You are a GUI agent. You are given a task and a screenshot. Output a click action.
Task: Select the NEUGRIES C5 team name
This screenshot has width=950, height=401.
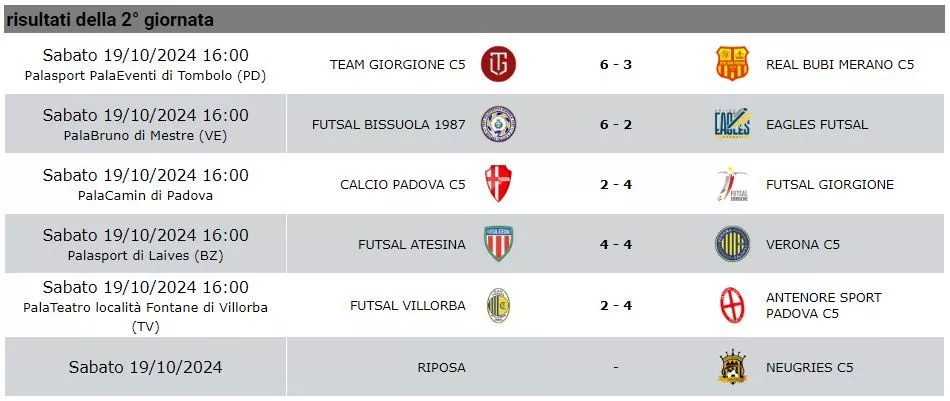point(809,367)
